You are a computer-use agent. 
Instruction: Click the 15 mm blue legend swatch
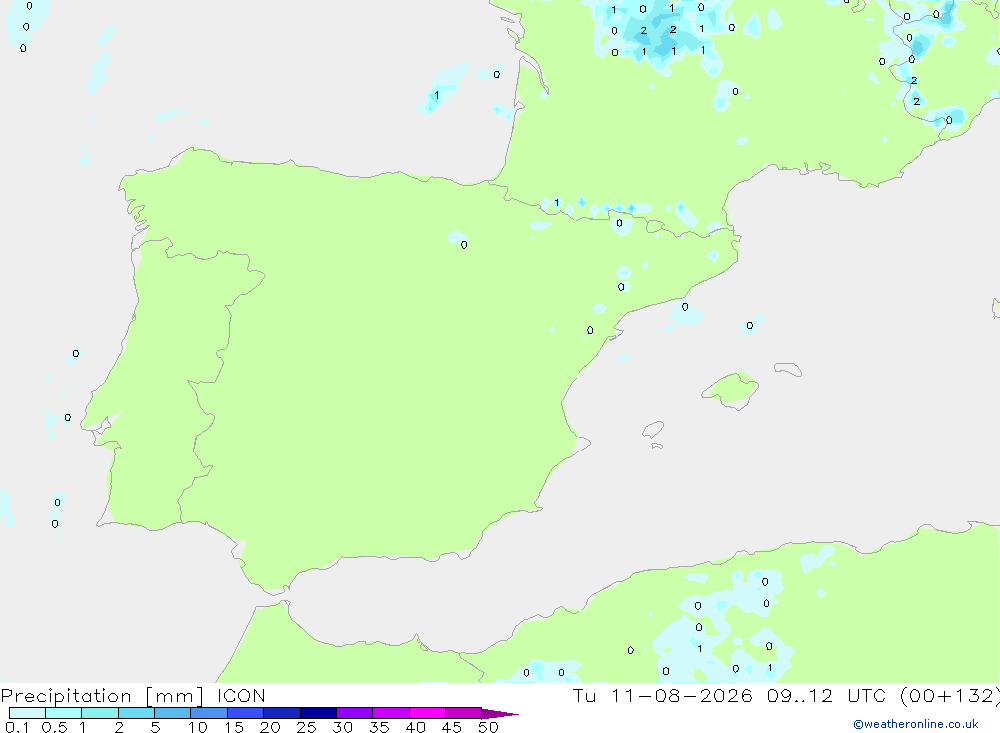[245, 713]
